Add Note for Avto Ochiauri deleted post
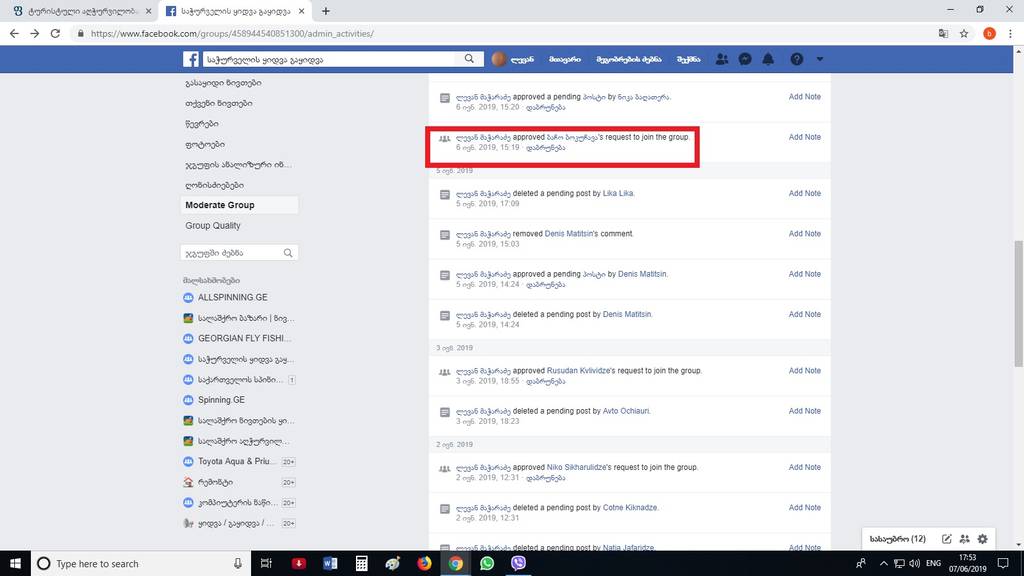 click(x=805, y=411)
